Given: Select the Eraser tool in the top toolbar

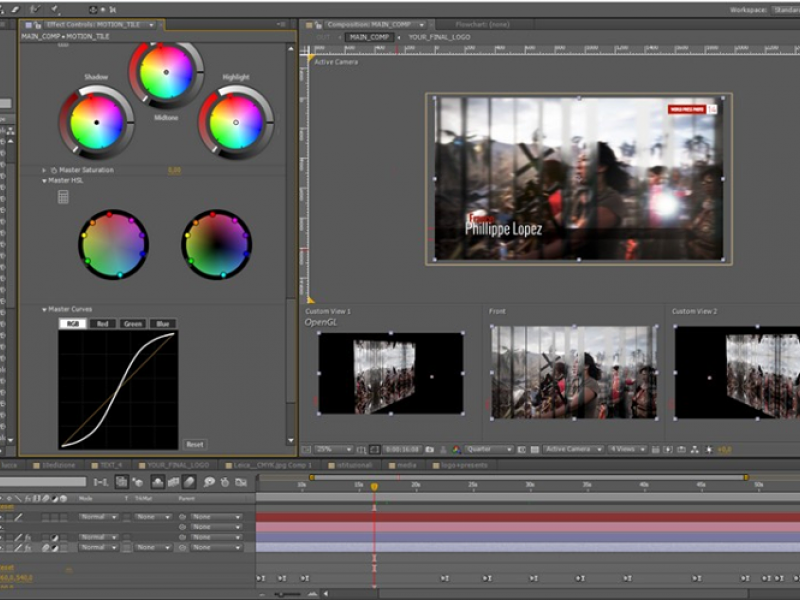Looking at the screenshot, I should (15, 9).
